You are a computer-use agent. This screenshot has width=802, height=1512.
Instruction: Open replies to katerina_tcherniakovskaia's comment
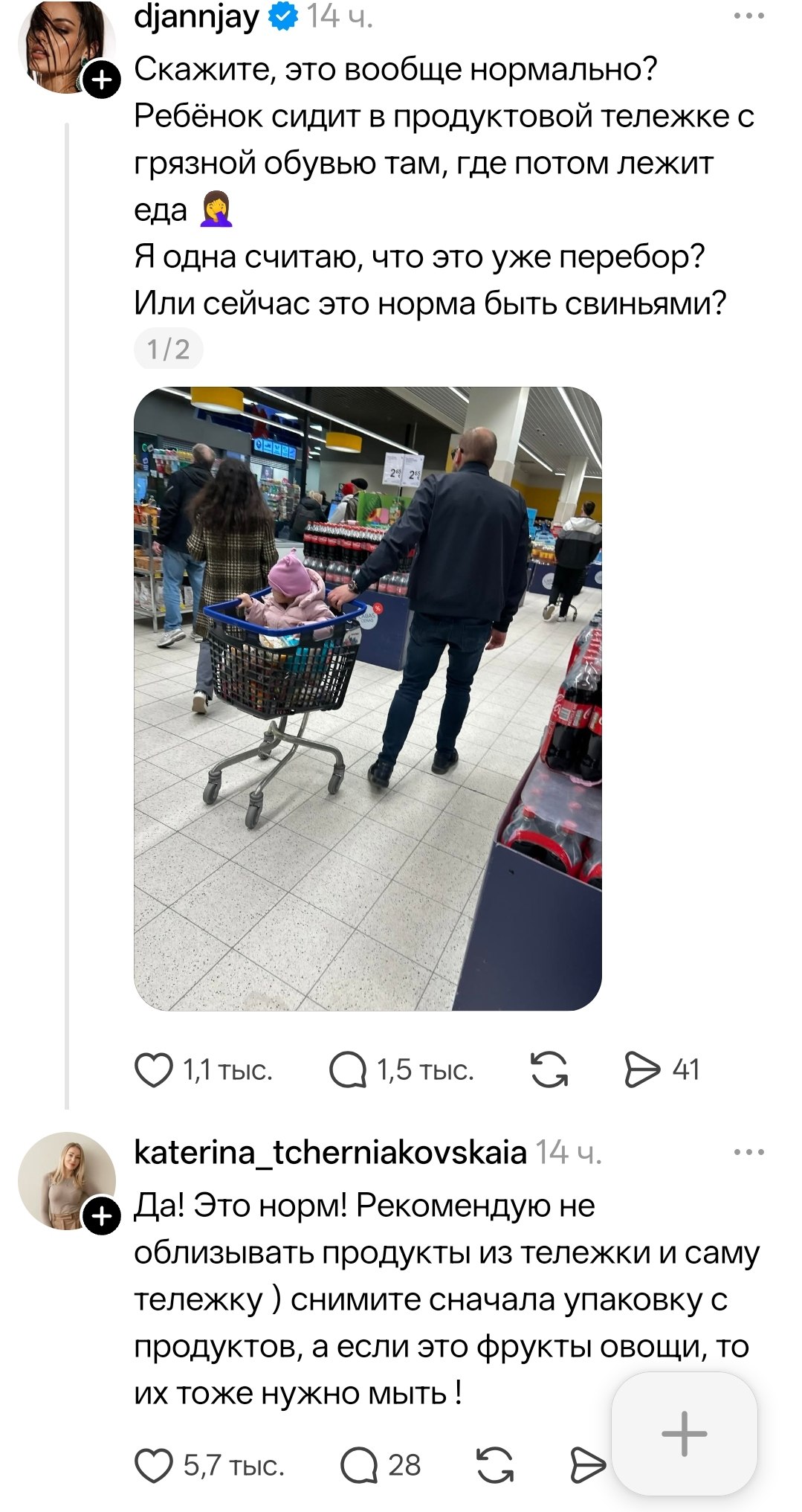pos(358,1466)
